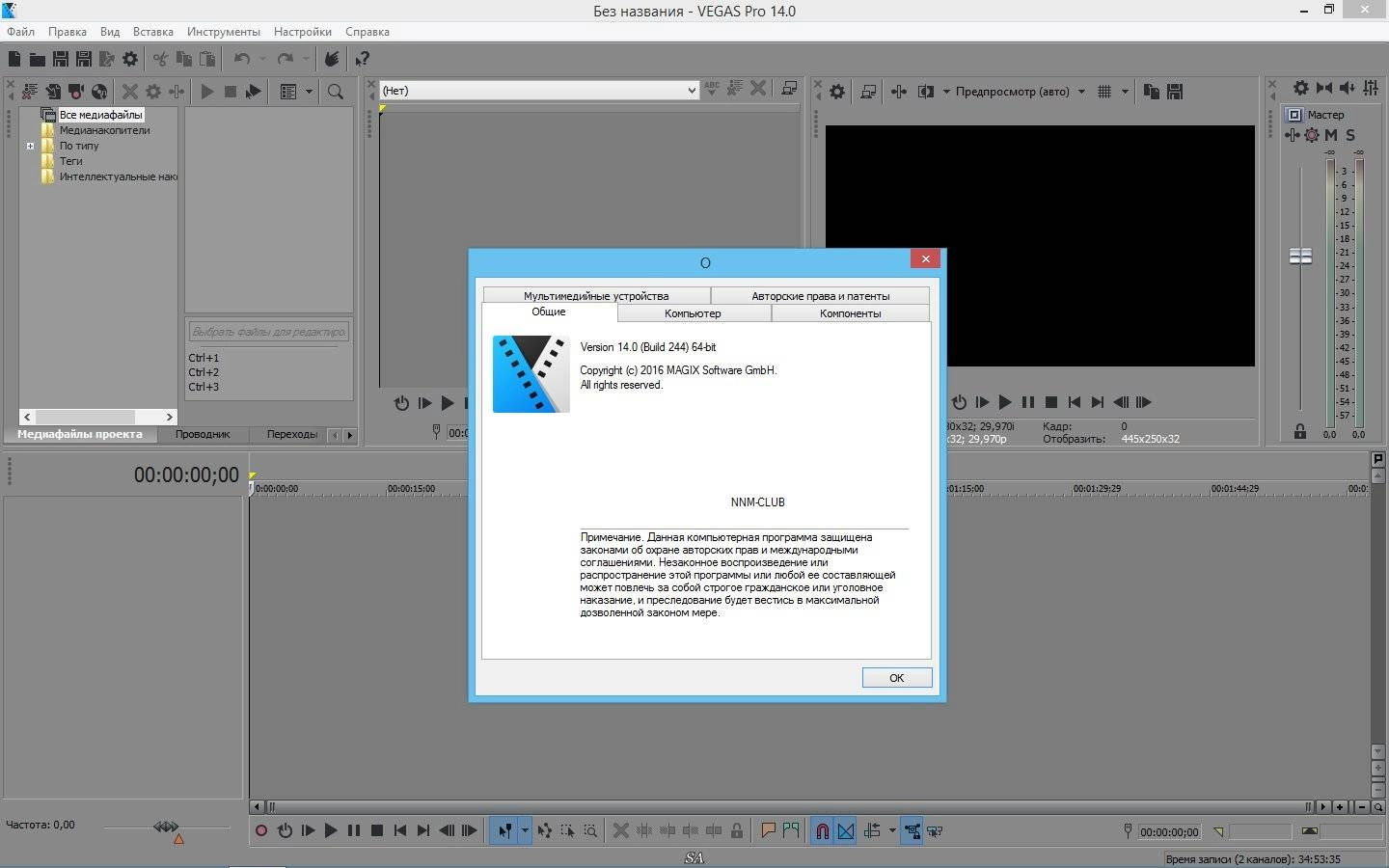Copy snapshot to clipboard in preview toolbar

point(1152,92)
